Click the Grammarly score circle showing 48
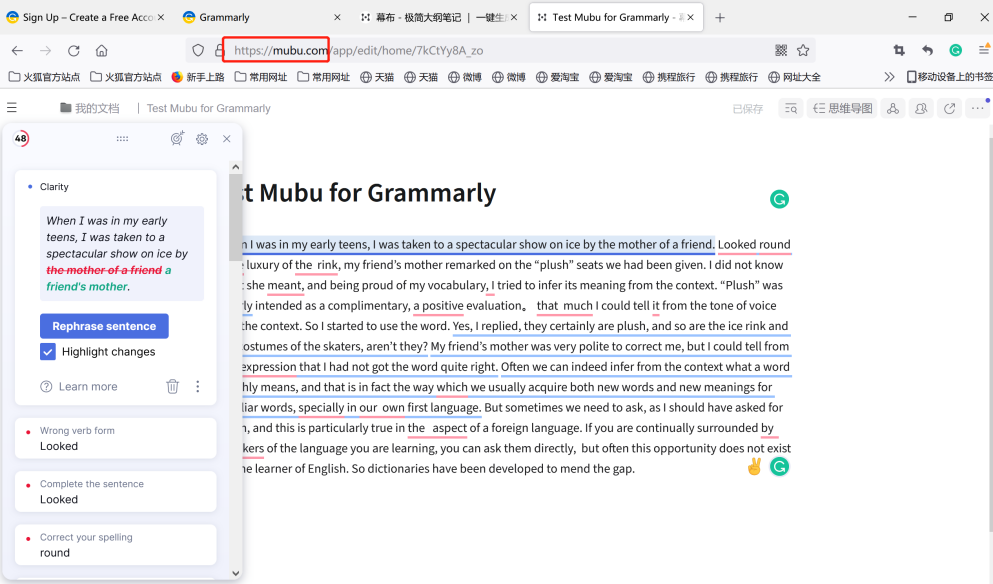The image size is (993, 584). 21,139
